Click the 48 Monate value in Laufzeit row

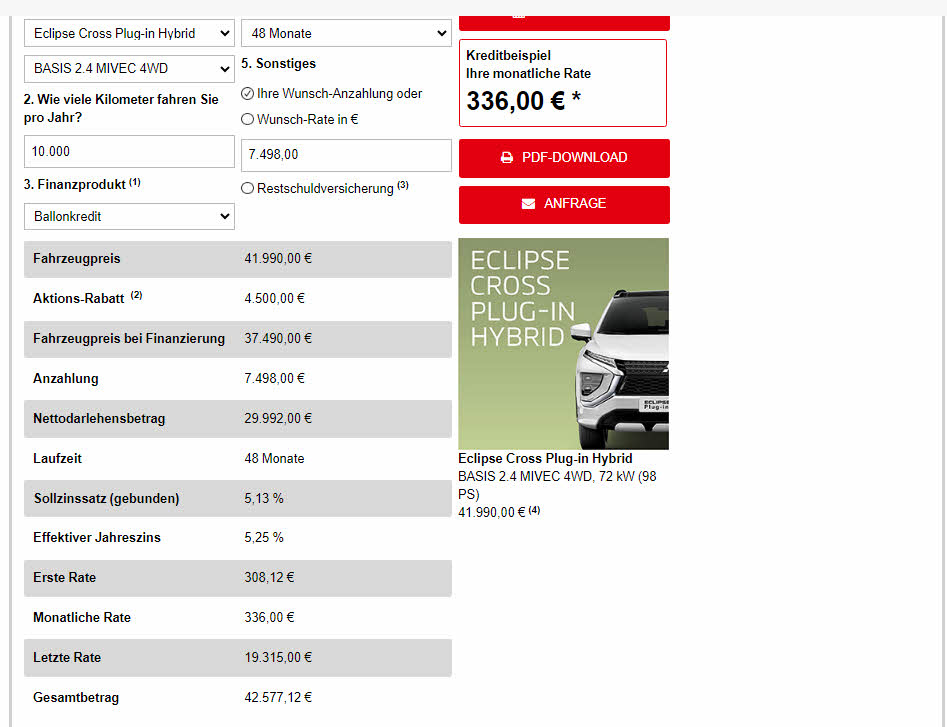[x=274, y=458]
